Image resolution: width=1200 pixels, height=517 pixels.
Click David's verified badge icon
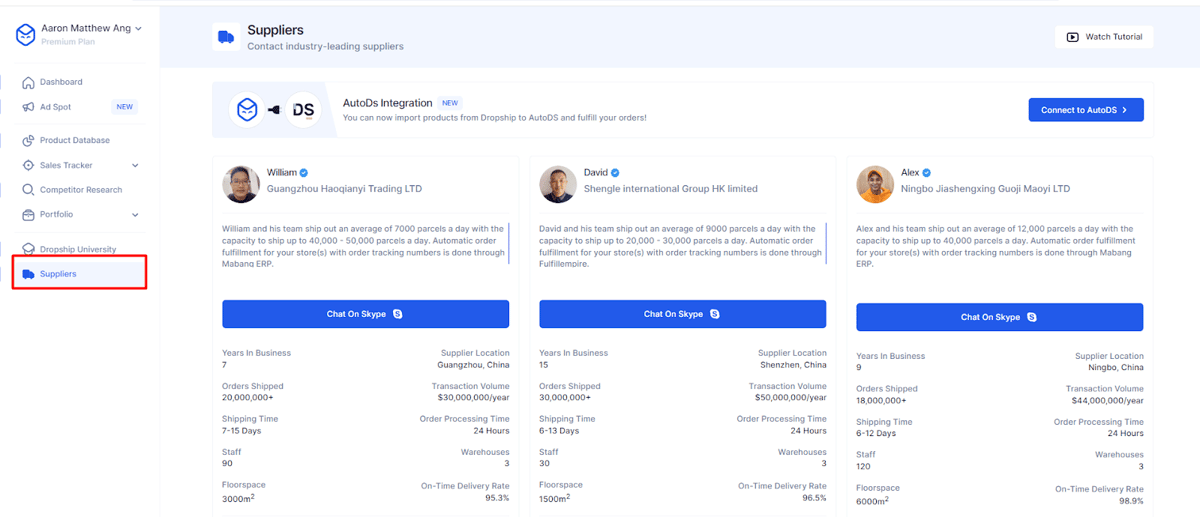616,172
